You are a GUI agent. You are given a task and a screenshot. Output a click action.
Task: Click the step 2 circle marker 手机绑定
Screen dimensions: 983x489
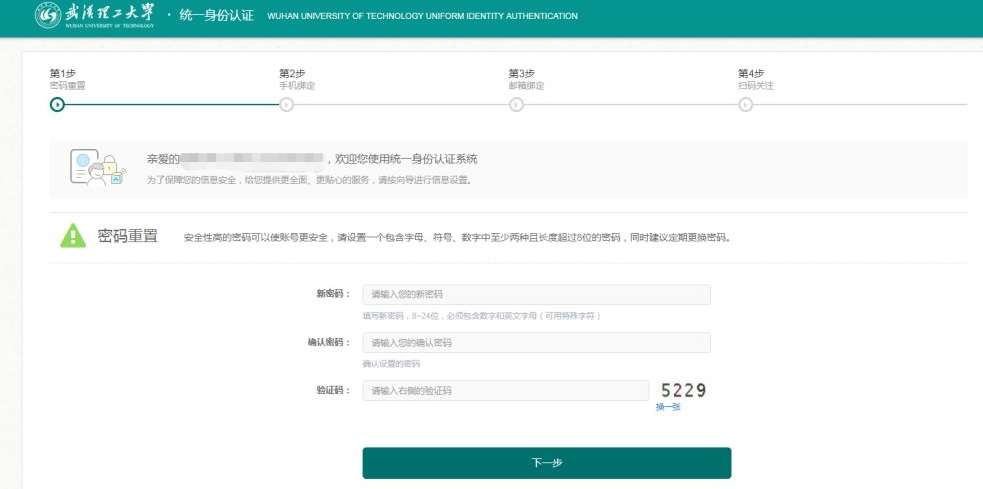286,105
